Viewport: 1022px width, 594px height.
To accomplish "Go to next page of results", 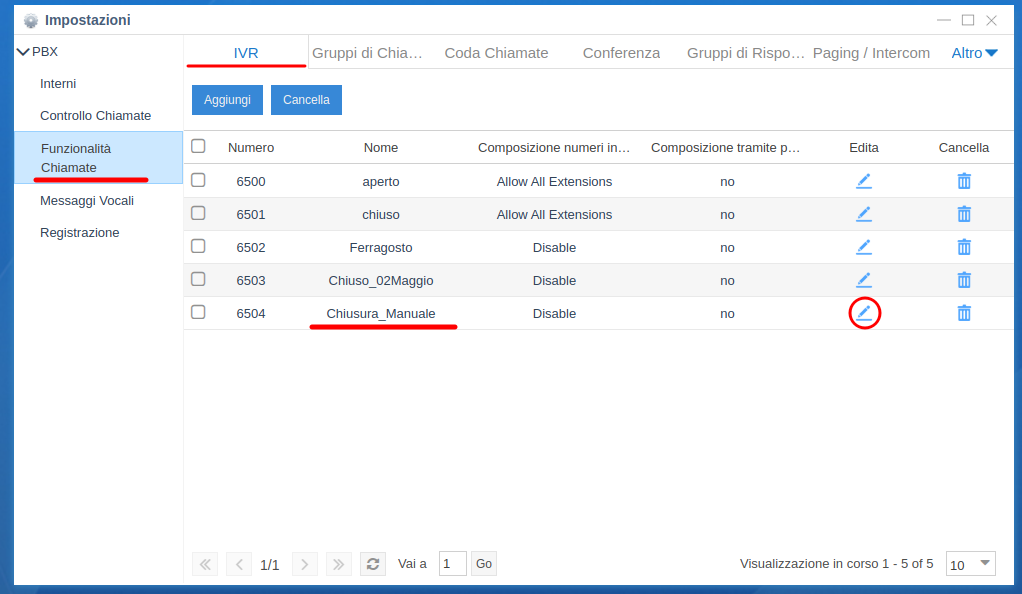I will point(304,564).
